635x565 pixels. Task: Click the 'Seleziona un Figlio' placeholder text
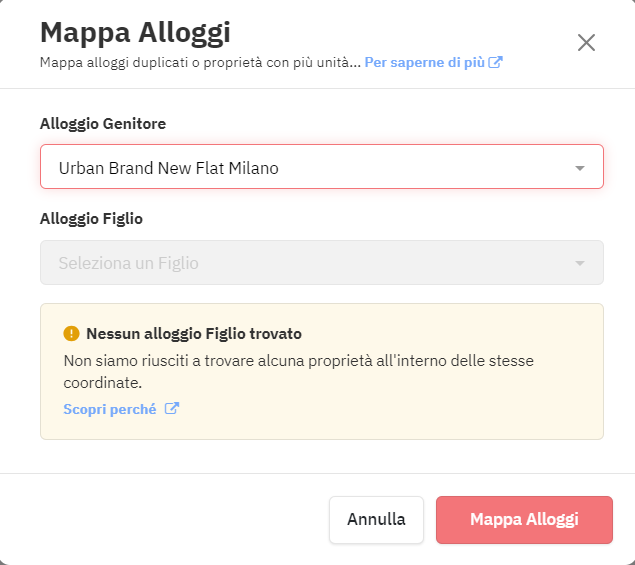128,263
